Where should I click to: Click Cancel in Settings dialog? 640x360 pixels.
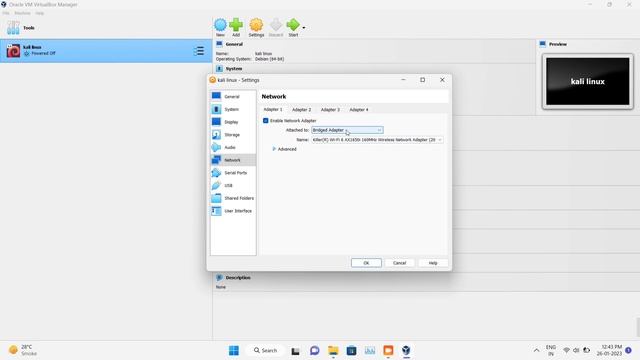pyautogui.click(x=399, y=263)
